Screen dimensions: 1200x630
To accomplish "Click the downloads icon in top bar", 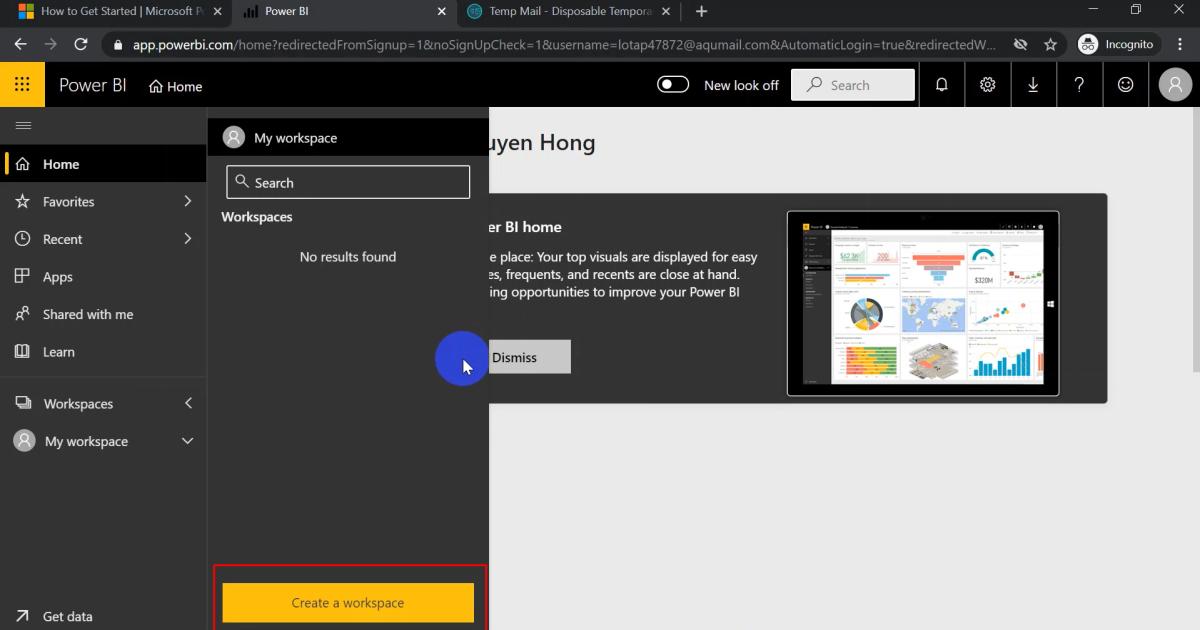I will pyautogui.click(x=1033, y=84).
